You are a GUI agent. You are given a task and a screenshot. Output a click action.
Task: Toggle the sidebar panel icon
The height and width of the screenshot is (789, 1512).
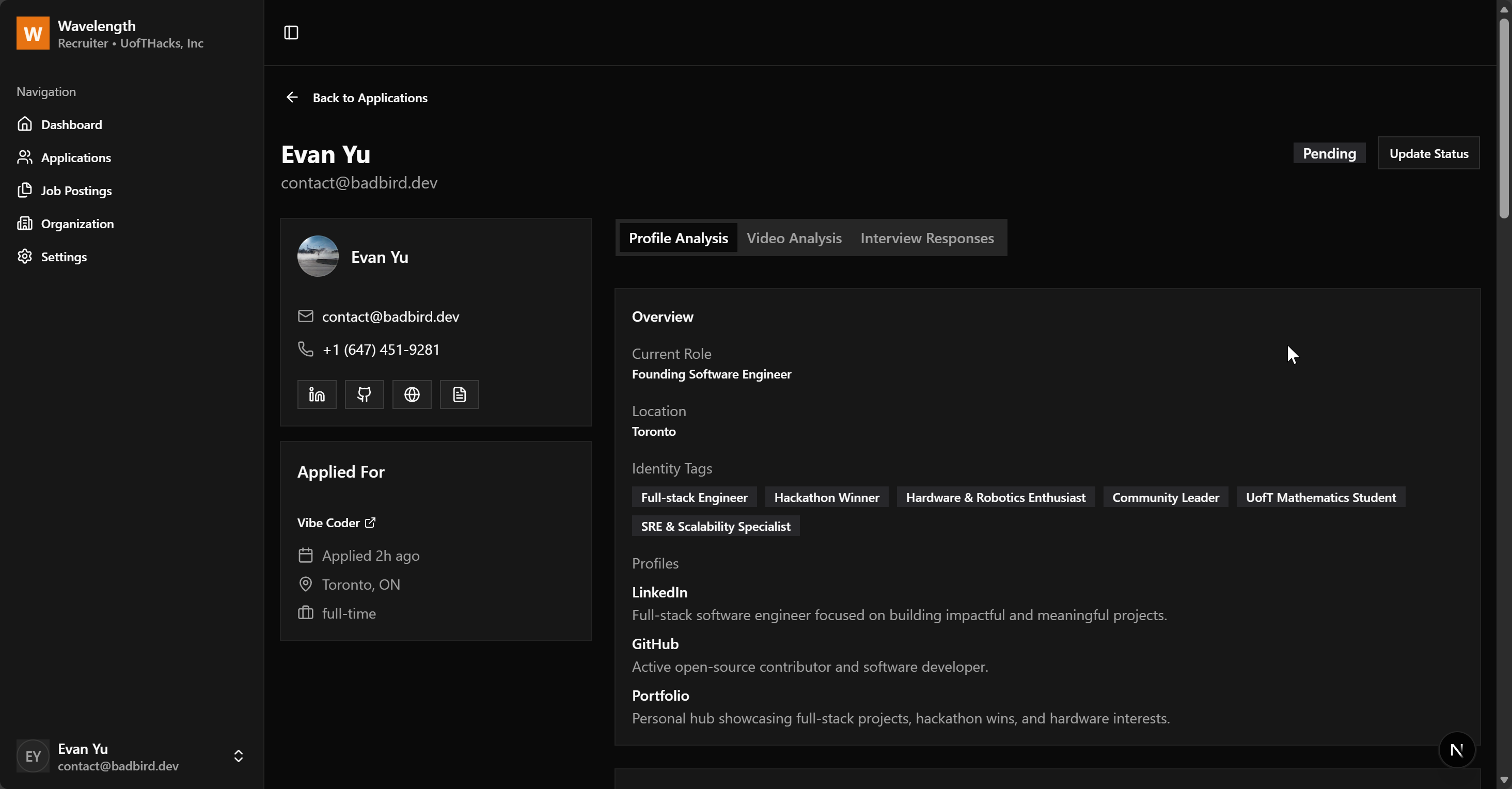291,33
